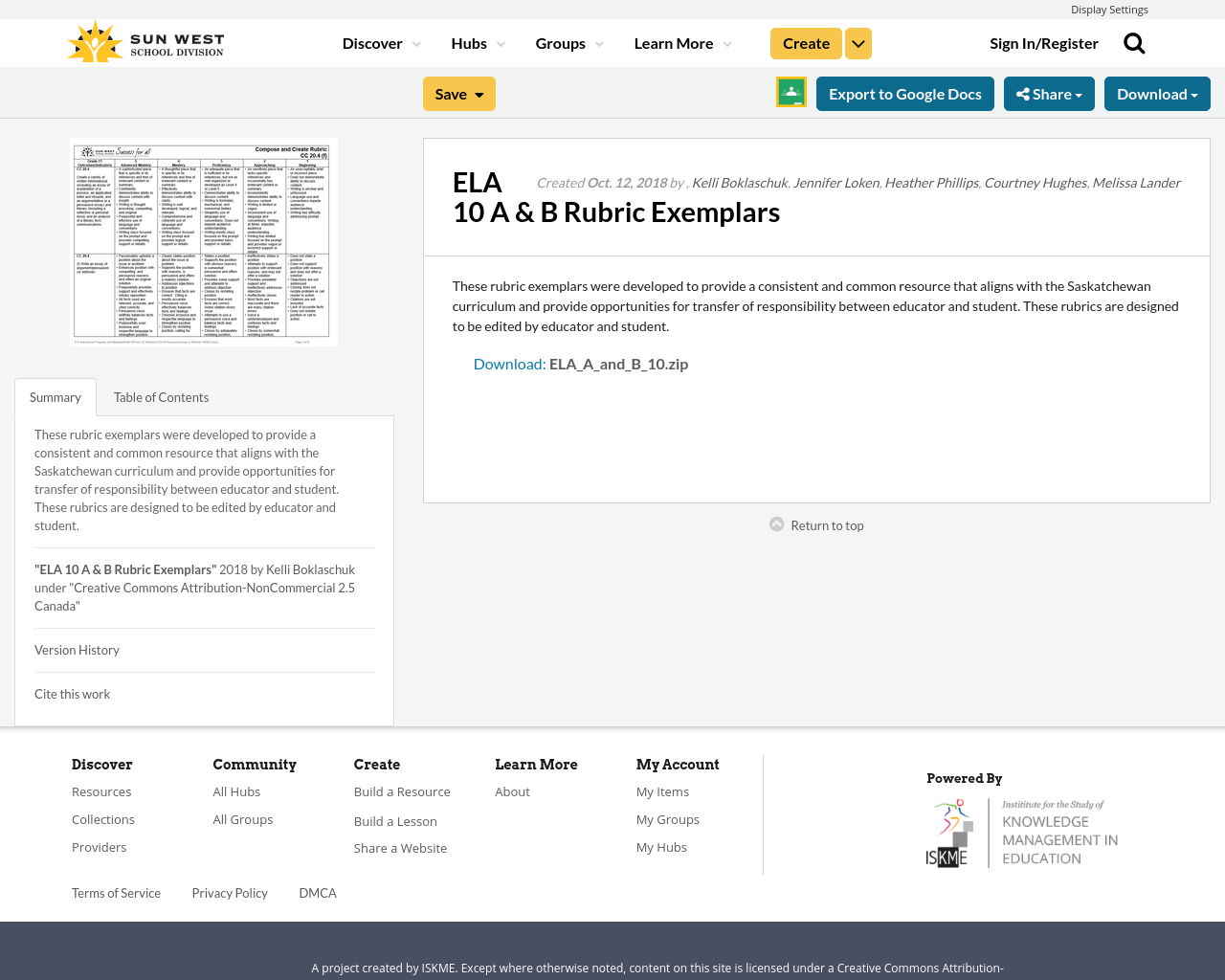
Task: Switch to the Table of Contents tab
Action: tap(161, 395)
